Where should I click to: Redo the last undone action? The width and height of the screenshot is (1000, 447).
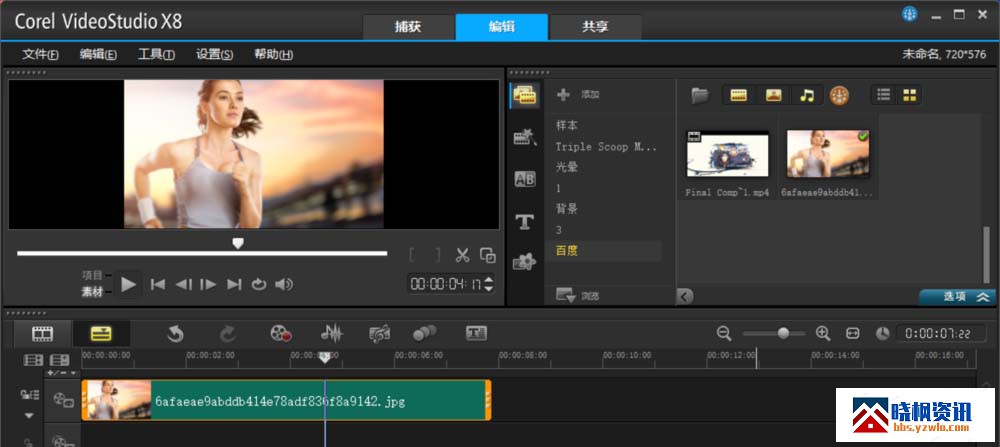(228, 333)
